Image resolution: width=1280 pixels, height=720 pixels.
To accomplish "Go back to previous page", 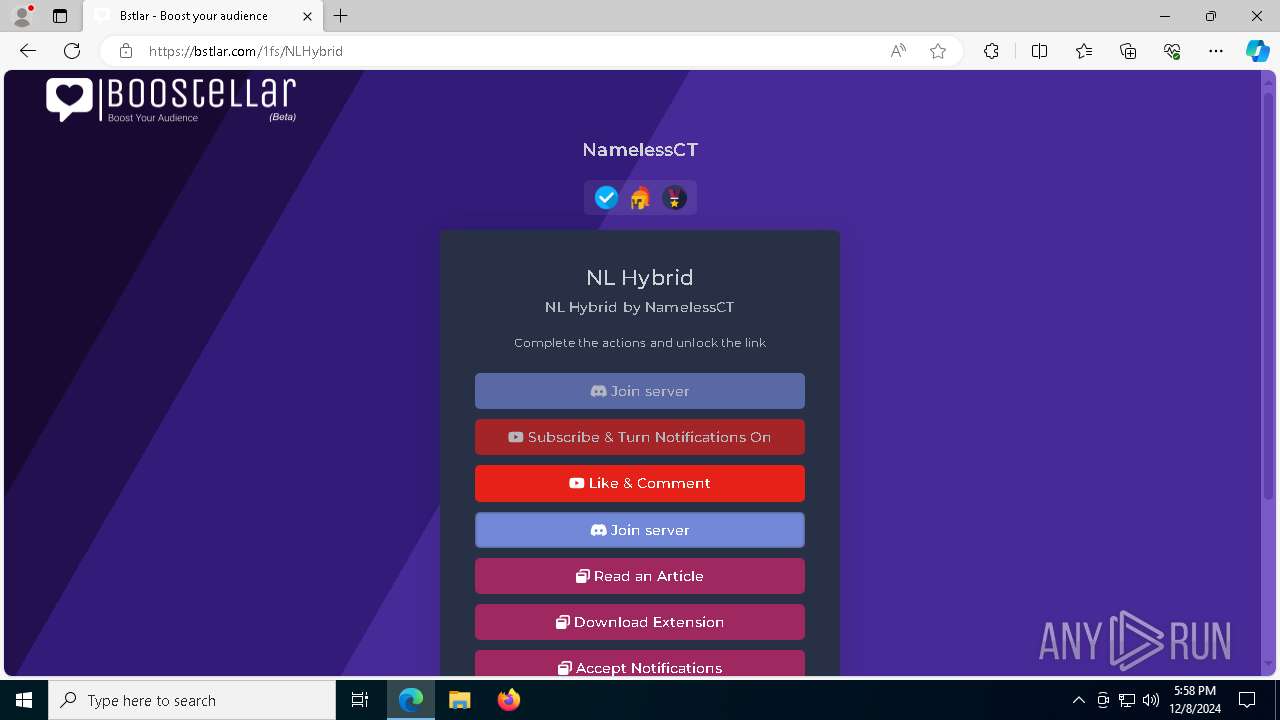I will [28, 51].
